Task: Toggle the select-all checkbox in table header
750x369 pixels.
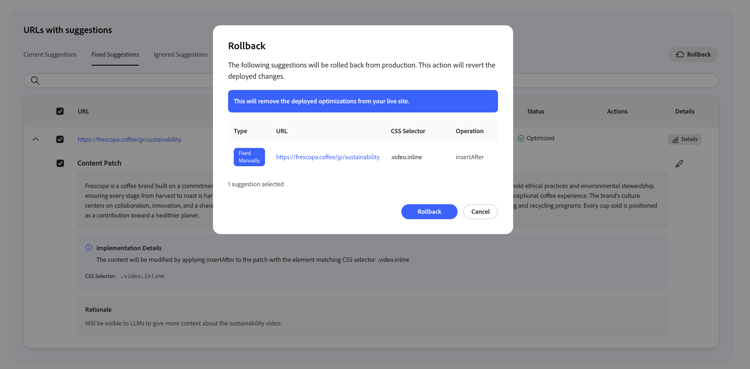Action: coord(60,111)
